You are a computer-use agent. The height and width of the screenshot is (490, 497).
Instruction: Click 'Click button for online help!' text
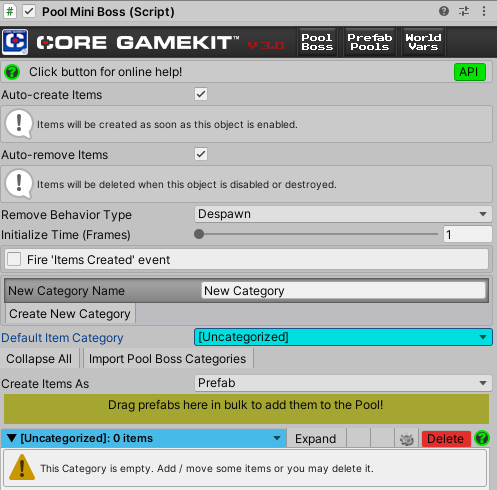105,72
